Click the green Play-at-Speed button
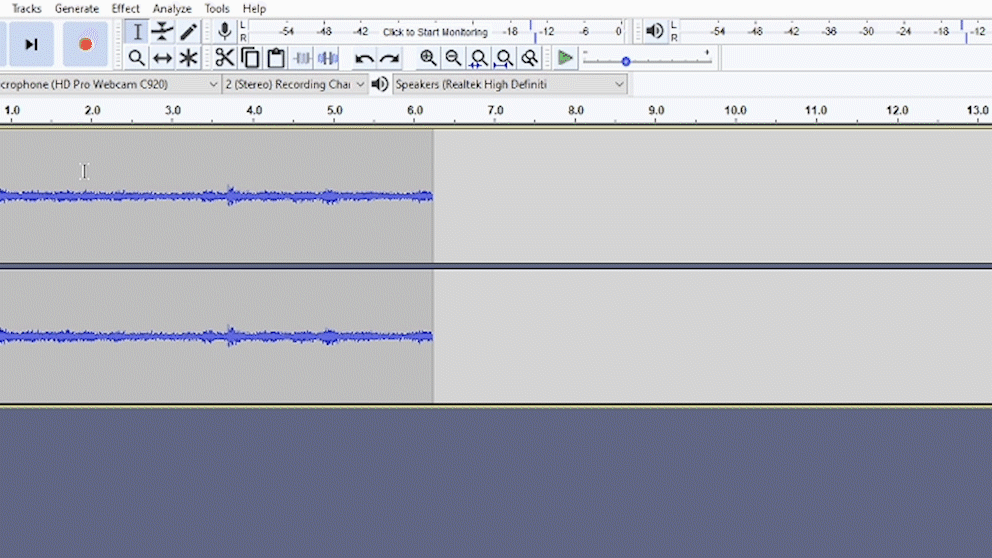992x558 pixels. (x=565, y=58)
